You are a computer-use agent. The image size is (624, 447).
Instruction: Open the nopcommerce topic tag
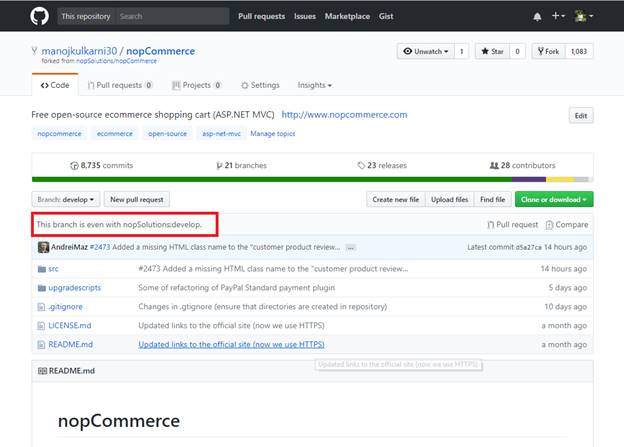point(59,134)
